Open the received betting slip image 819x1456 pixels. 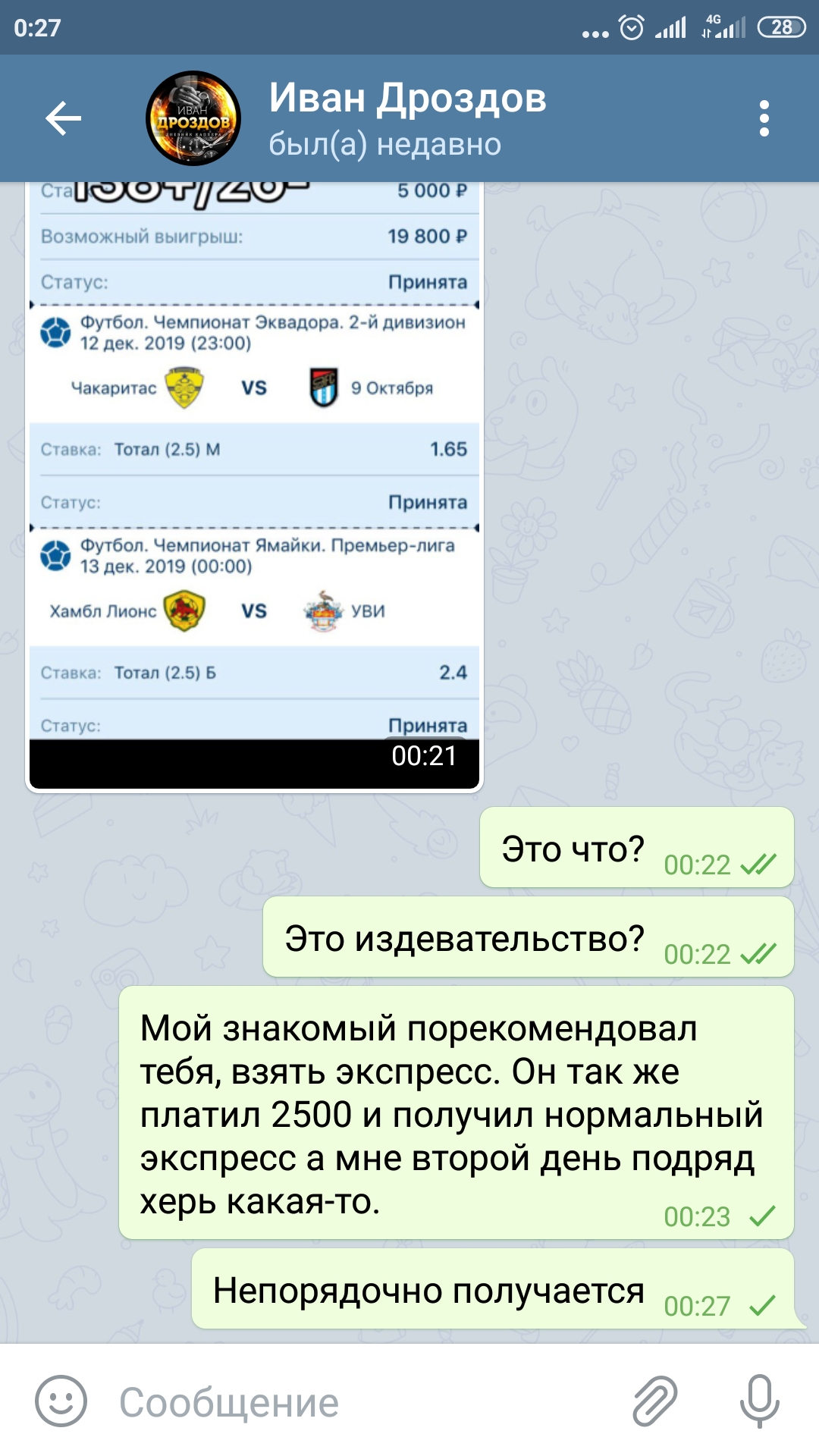(x=254, y=487)
